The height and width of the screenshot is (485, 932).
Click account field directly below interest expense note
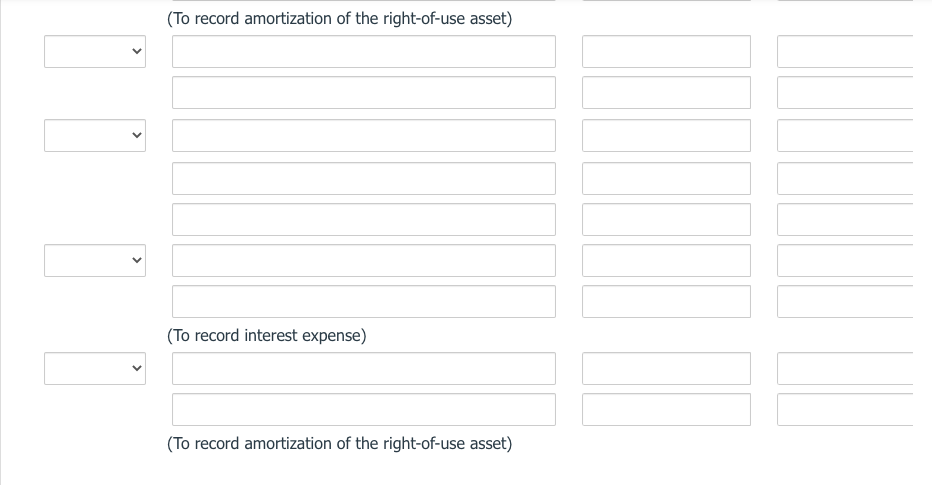click(x=363, y=368)
